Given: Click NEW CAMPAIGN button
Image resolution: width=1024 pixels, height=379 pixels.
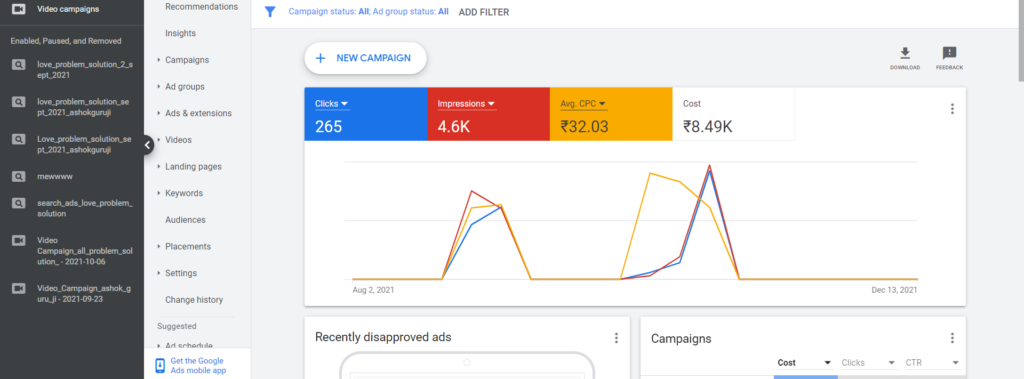Looking at the screenshot, I should (x=365, y=58).
